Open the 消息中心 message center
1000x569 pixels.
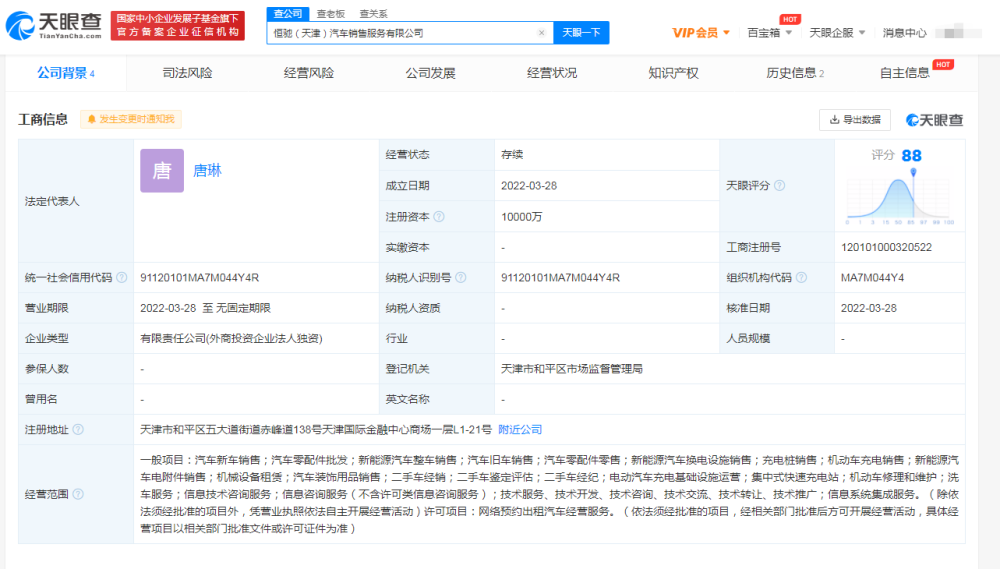pos(904,33)
